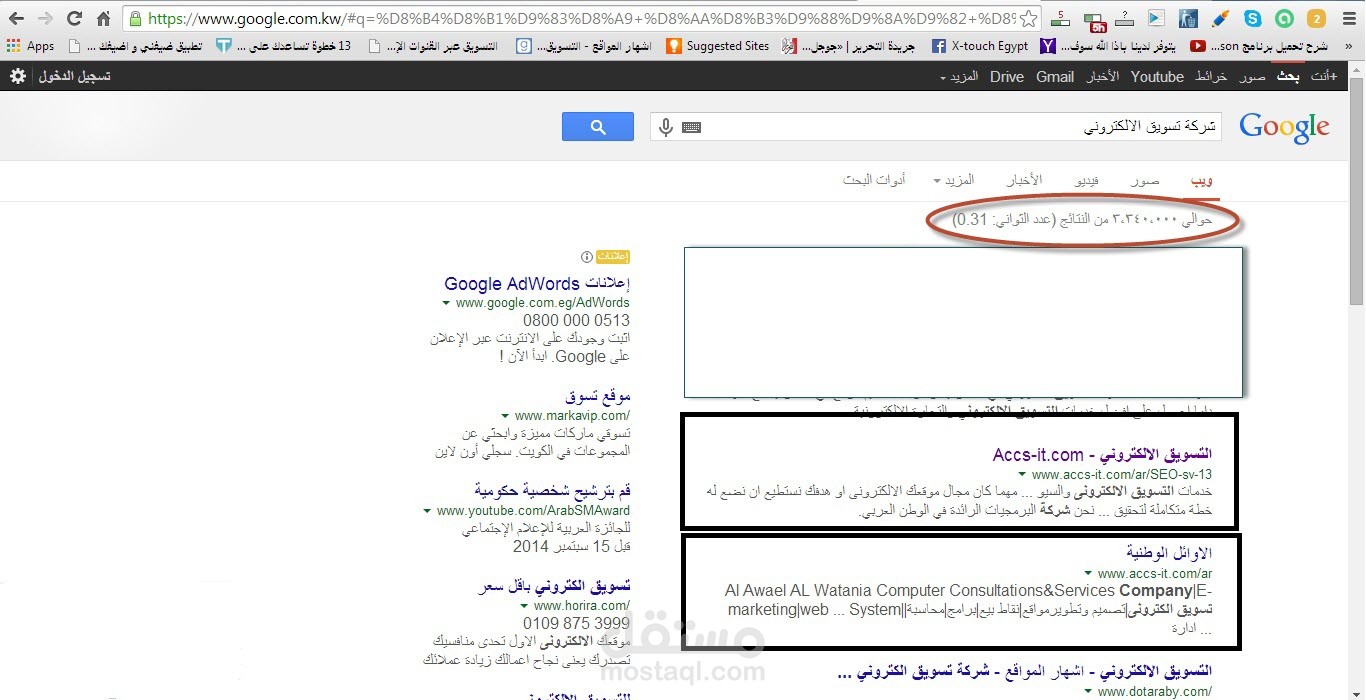Bookmark this page with the star icon
This screenshot has width=1366, height=700.
(1029, 18)
